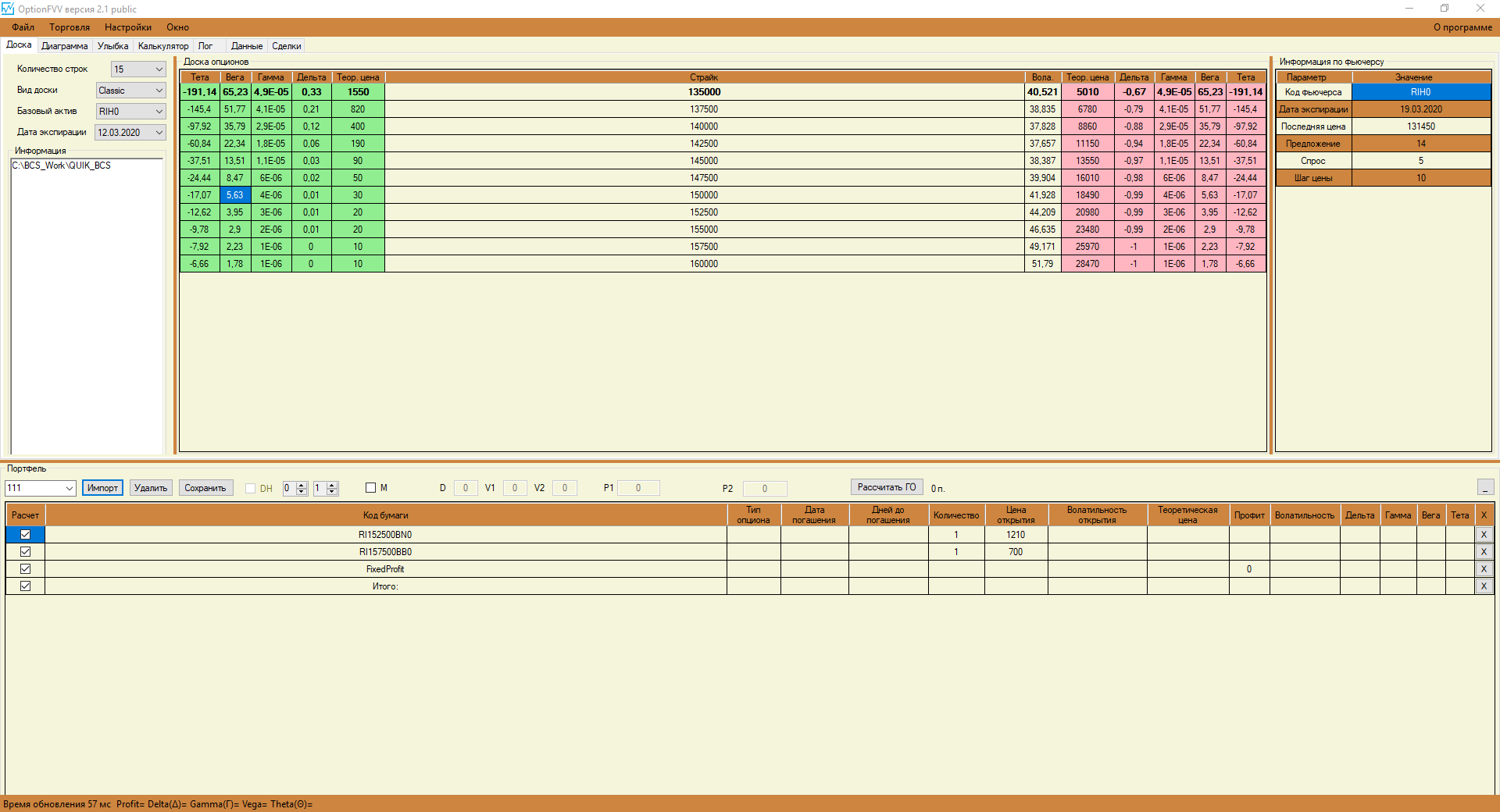Open the Вид доски dropdown
1500x812 pixels.
pos(131,91)
